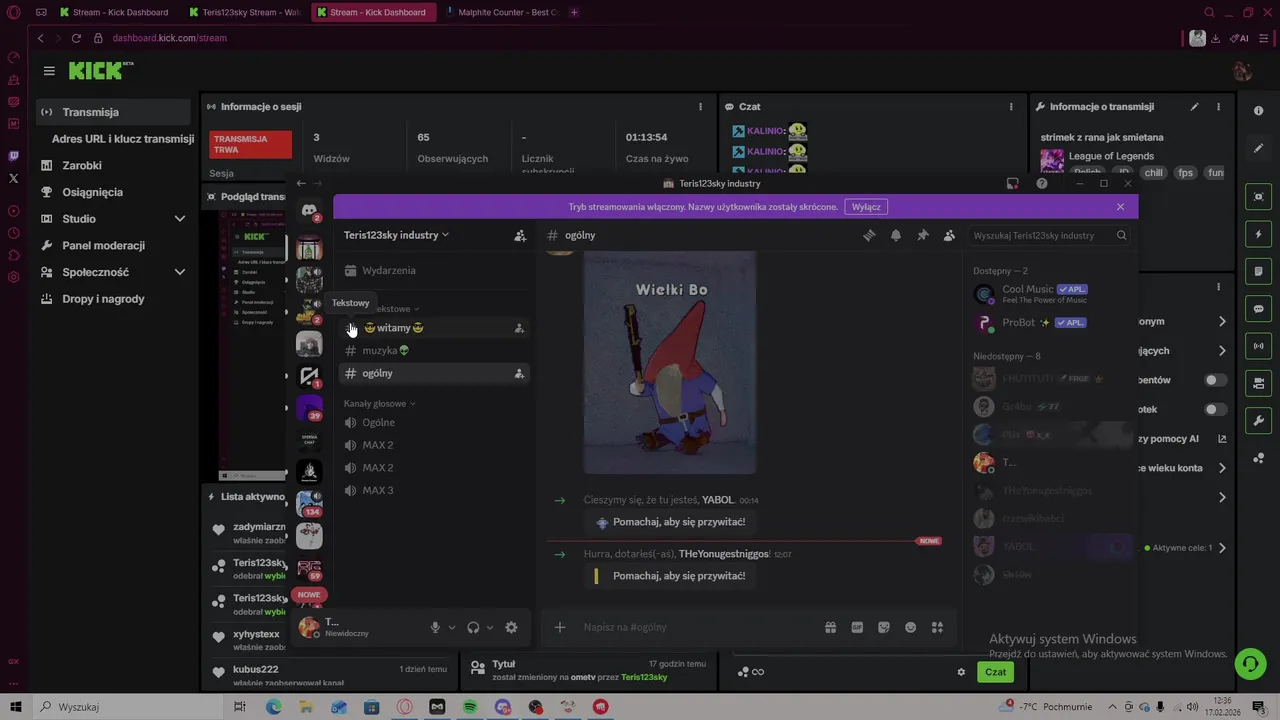
Task: Mute microphone in Discord user panel
Action: point(435,628)
